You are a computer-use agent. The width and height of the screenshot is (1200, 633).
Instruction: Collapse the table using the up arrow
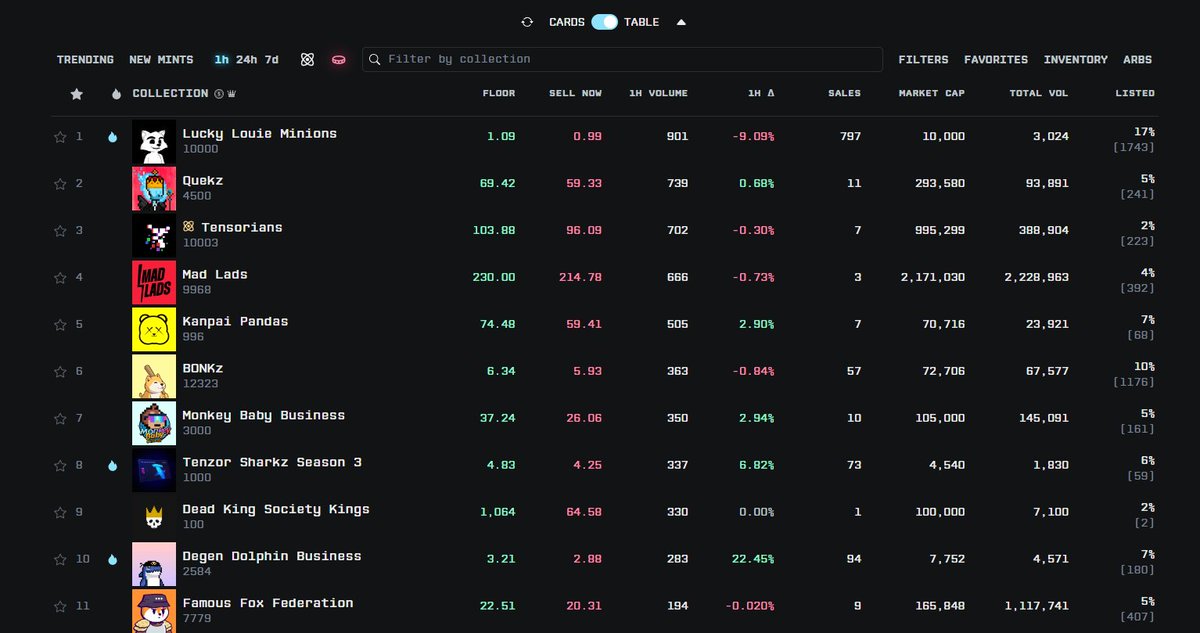681,21
